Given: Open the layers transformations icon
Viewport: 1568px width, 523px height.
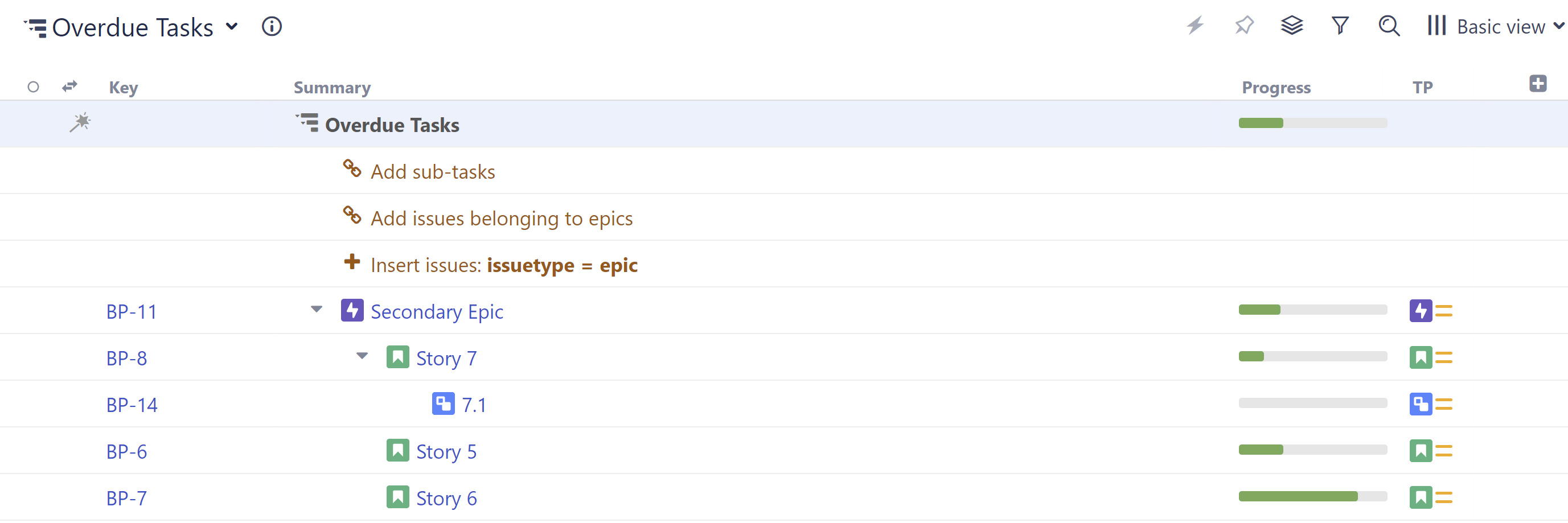Looking at the screenshot, I should point(1292,26).
